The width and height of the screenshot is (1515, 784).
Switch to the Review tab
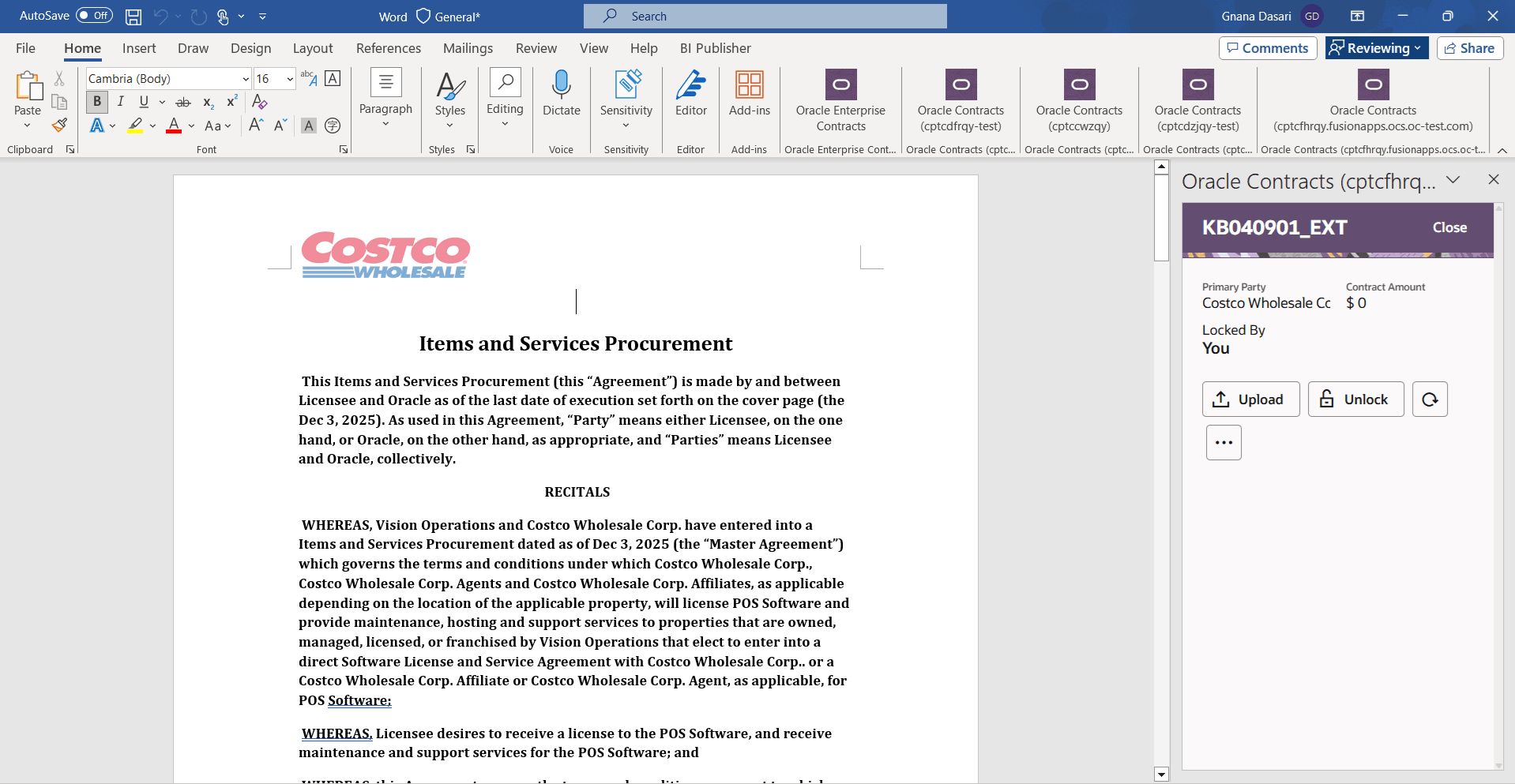pyautogui.click(x=536, y=48)
